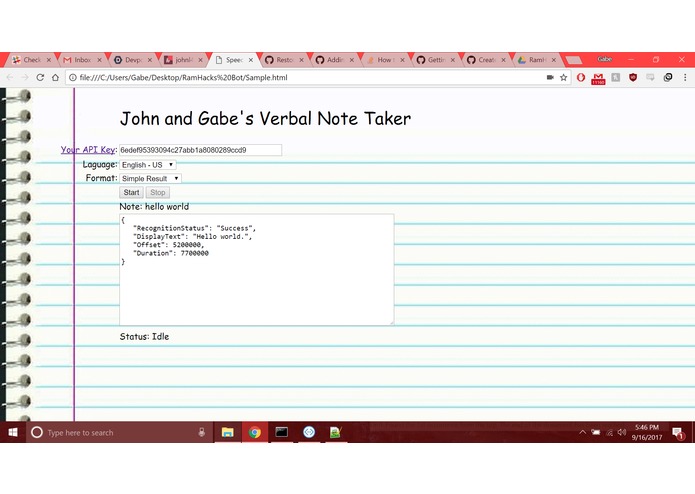Switch to the Inbox Gmail tab
Viewport: 695px width, 494px height.
point(82,60)
